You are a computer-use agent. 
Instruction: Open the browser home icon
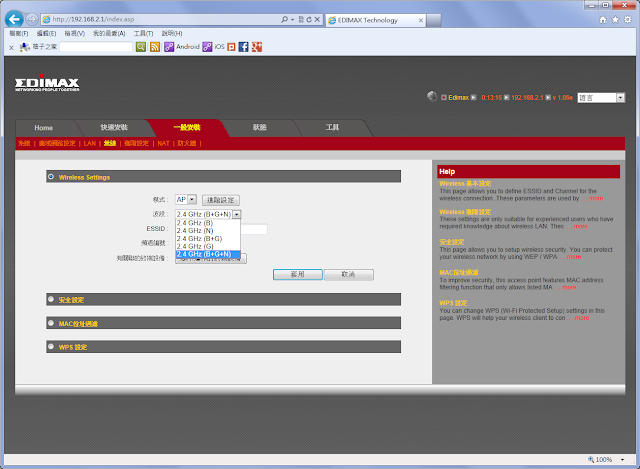point(603,20)
